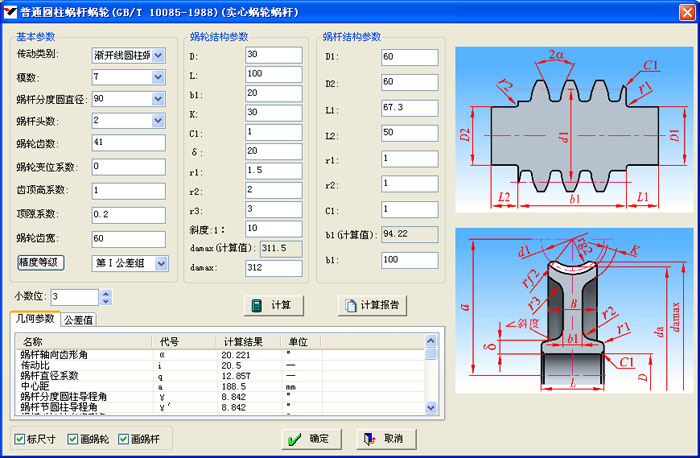Uncheck the 画蜗轮 checkbox
The height and width of the screenshot is (458, 700).
72,439
